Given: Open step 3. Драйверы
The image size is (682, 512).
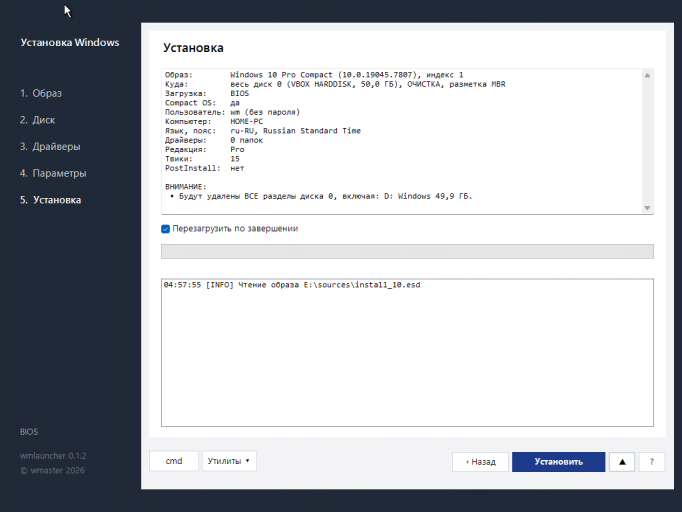Looking at the screenshot, I should click(50, 147).
